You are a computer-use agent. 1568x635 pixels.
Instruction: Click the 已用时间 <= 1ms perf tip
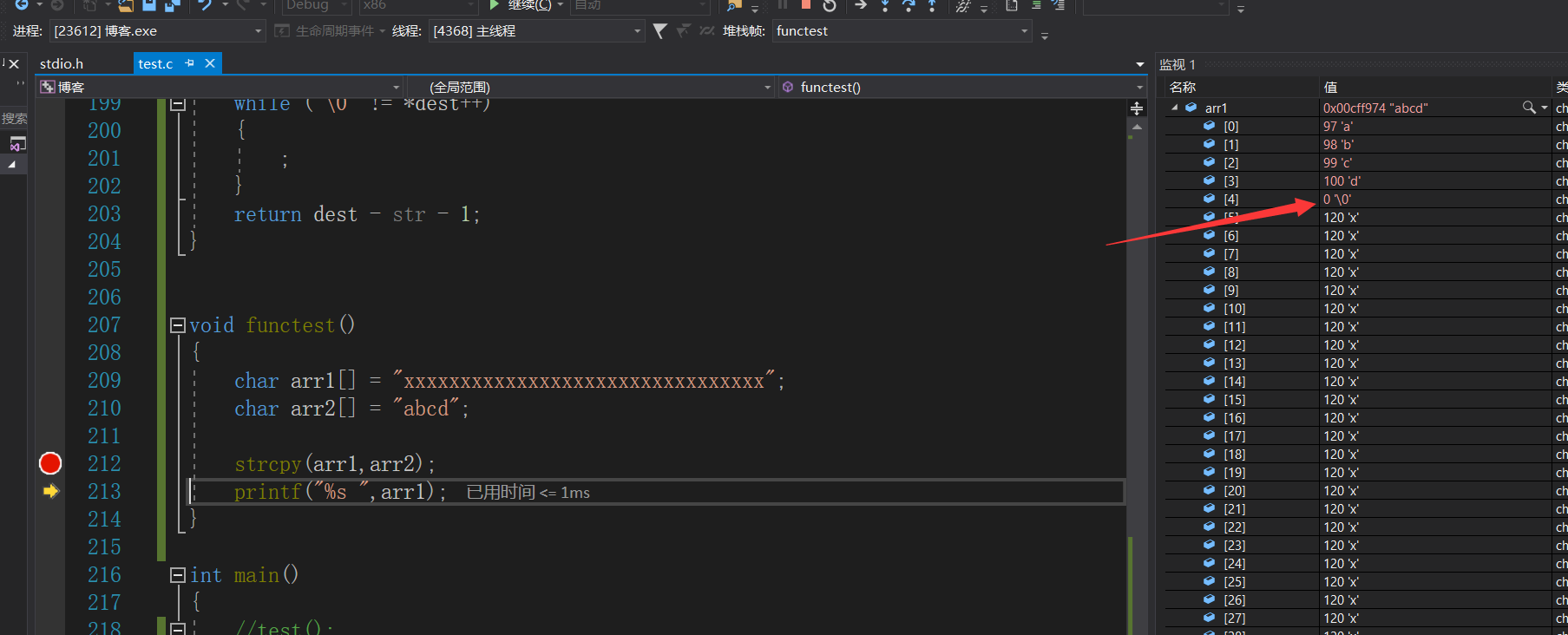[x=528, y=492]
